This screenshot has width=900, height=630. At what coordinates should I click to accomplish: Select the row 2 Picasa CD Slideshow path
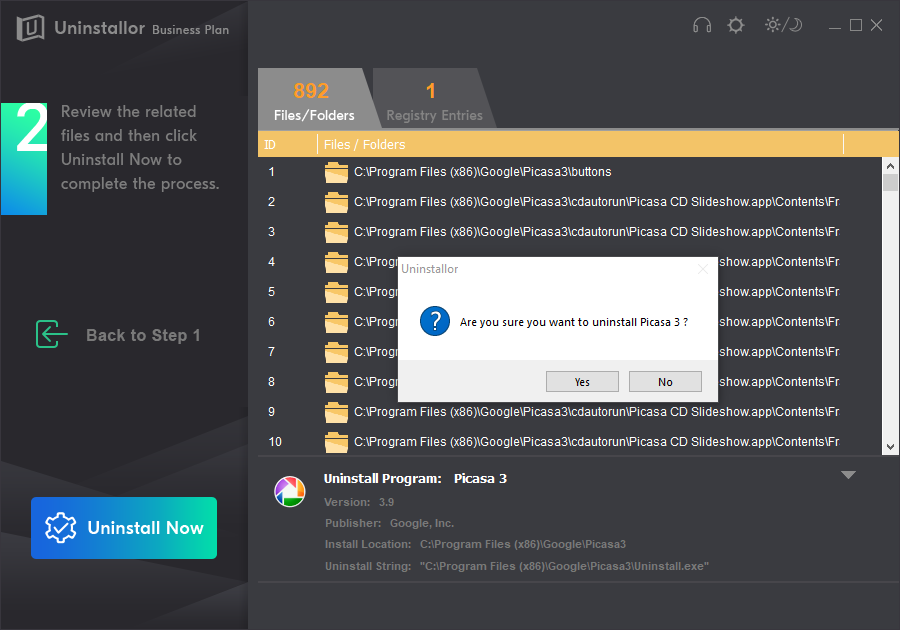[596, 201]
